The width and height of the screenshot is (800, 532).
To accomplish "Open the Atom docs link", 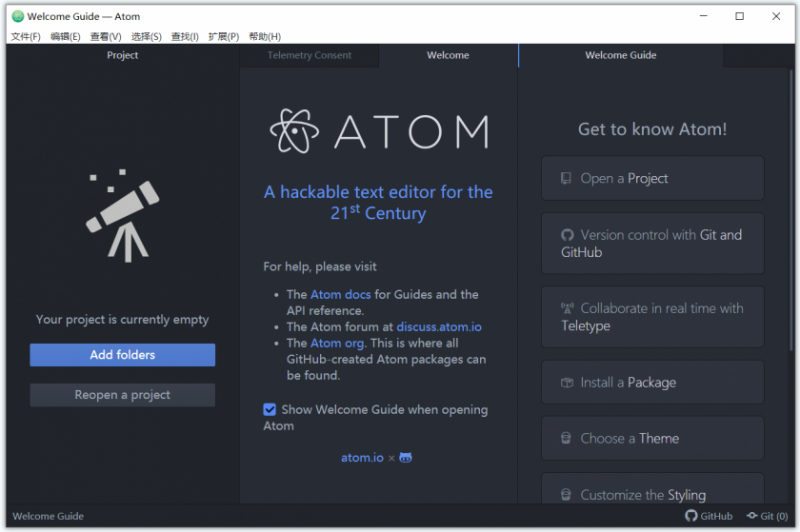I will tap(340, 294).
